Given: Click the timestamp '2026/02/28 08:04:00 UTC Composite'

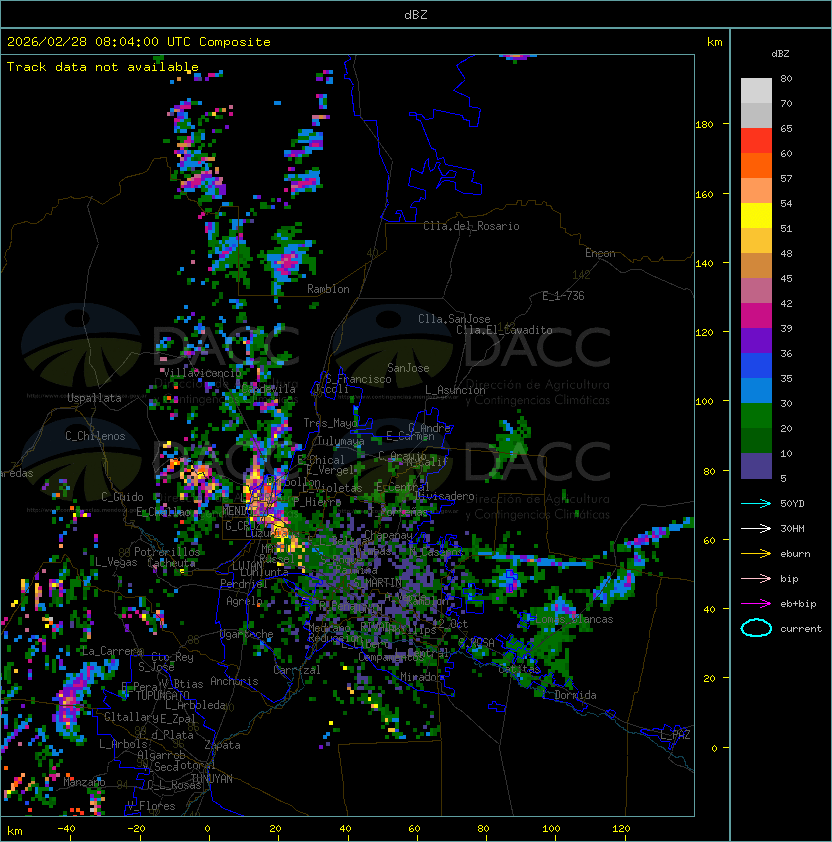Looking at the screenshot, I should coord(139,41).
